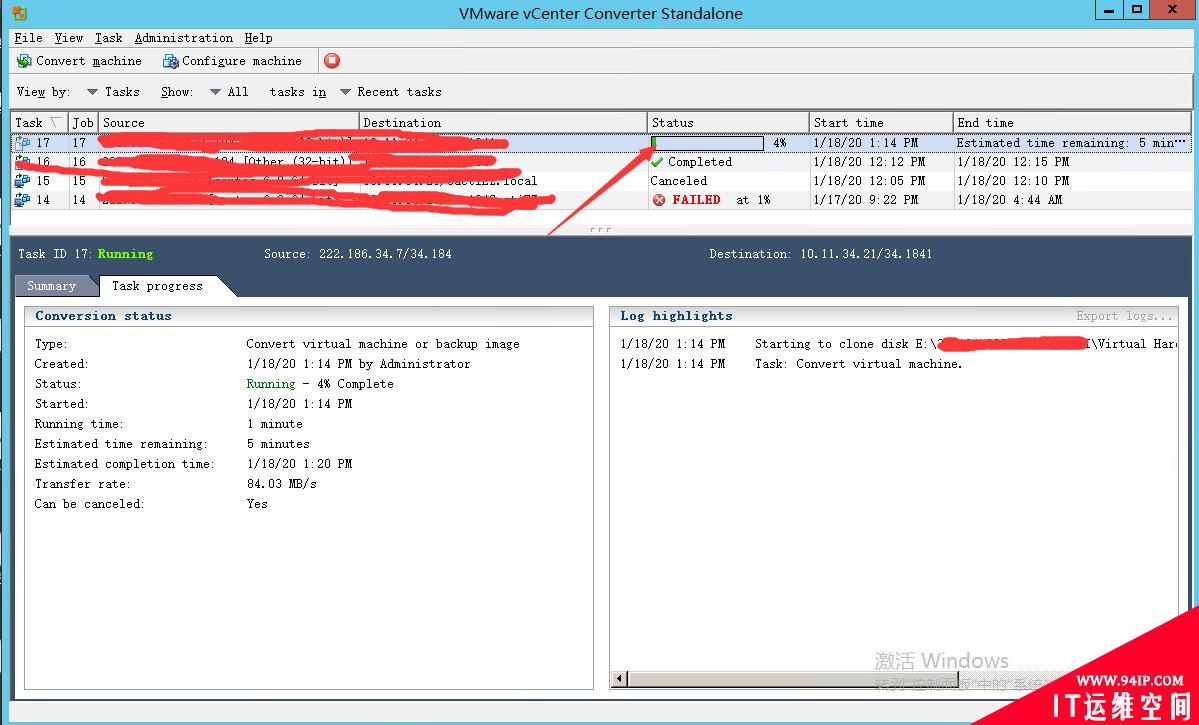Click the 1/18/20 12:15 PM end time
Viewport: 1199px width, 725px height.
[1013, 162]
